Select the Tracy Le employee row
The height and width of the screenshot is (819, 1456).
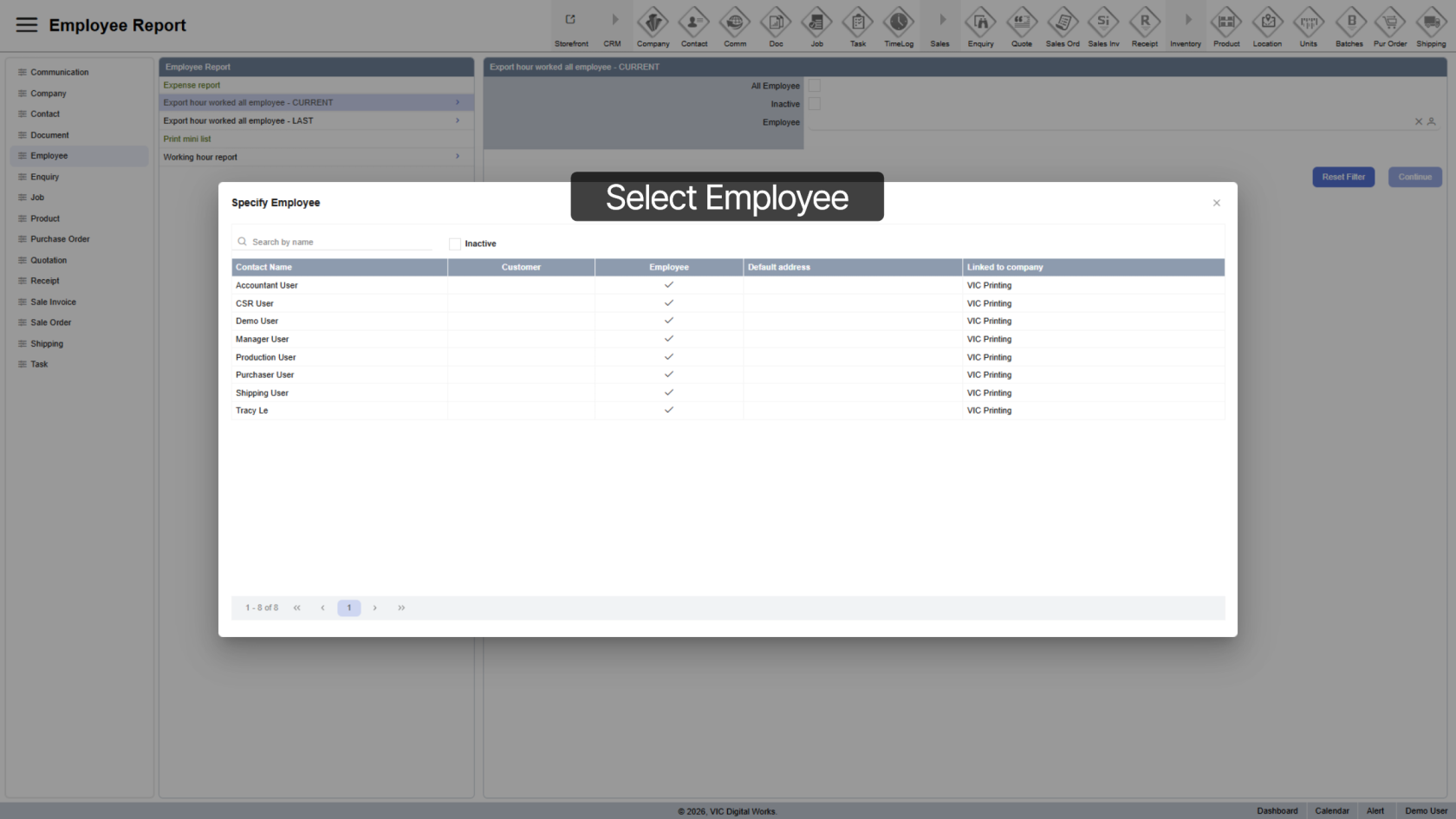[x=252, y=411]
